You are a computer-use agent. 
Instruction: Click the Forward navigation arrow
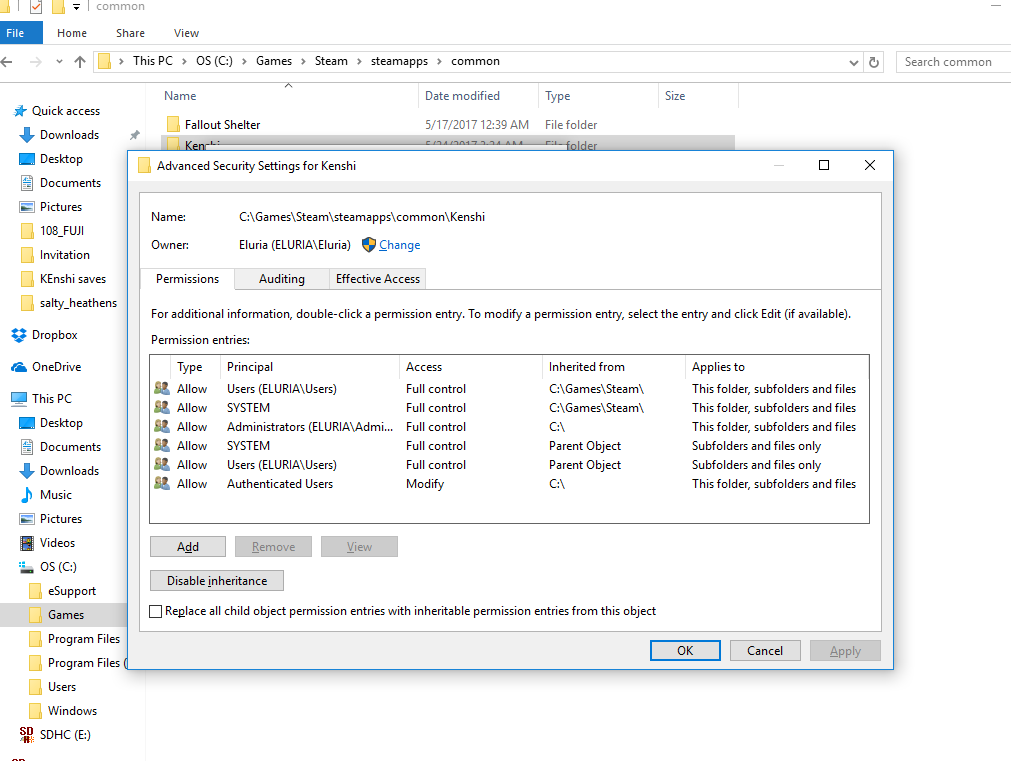pos(36,62)
